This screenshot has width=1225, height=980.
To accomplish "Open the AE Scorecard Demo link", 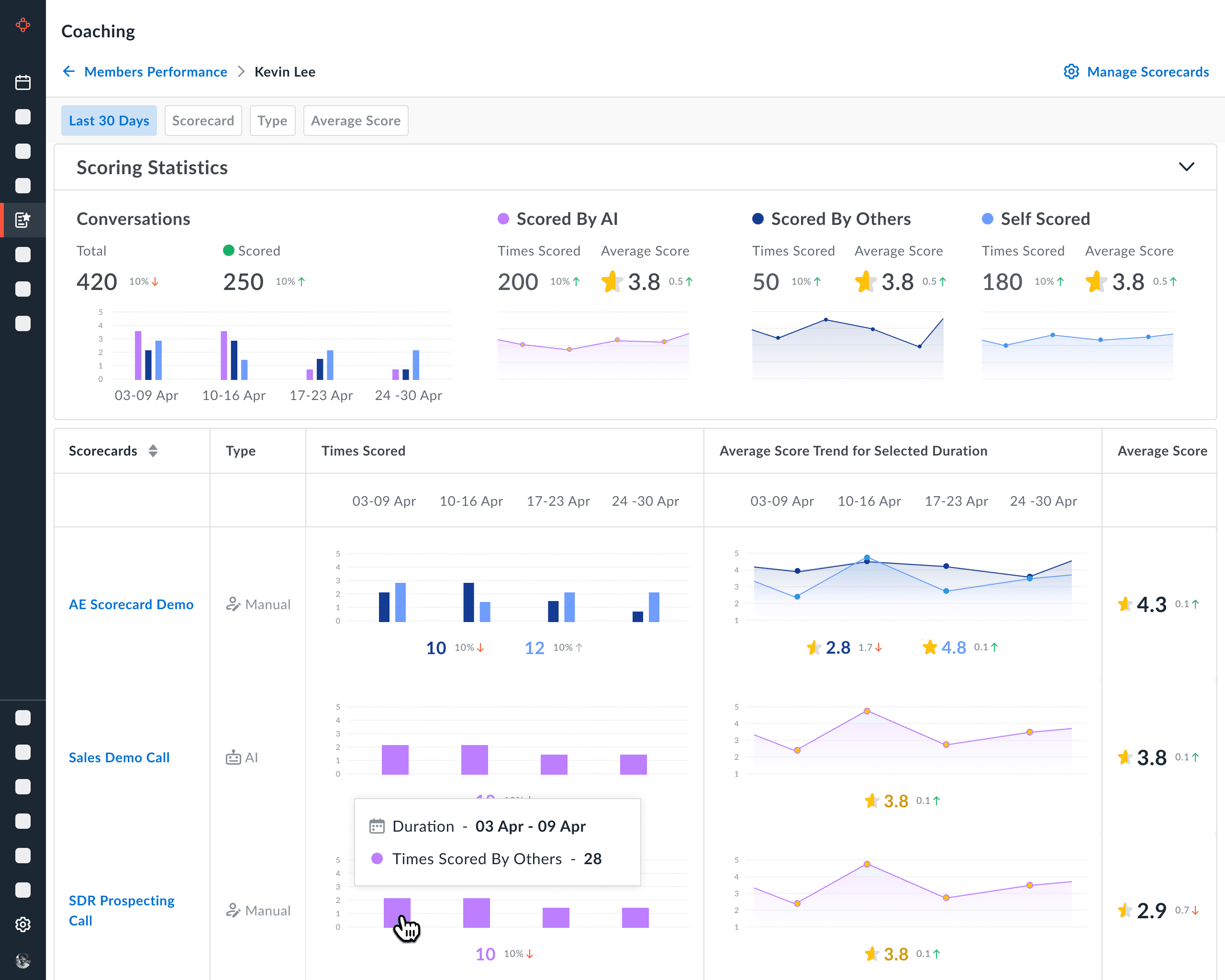I will (131, 604).
